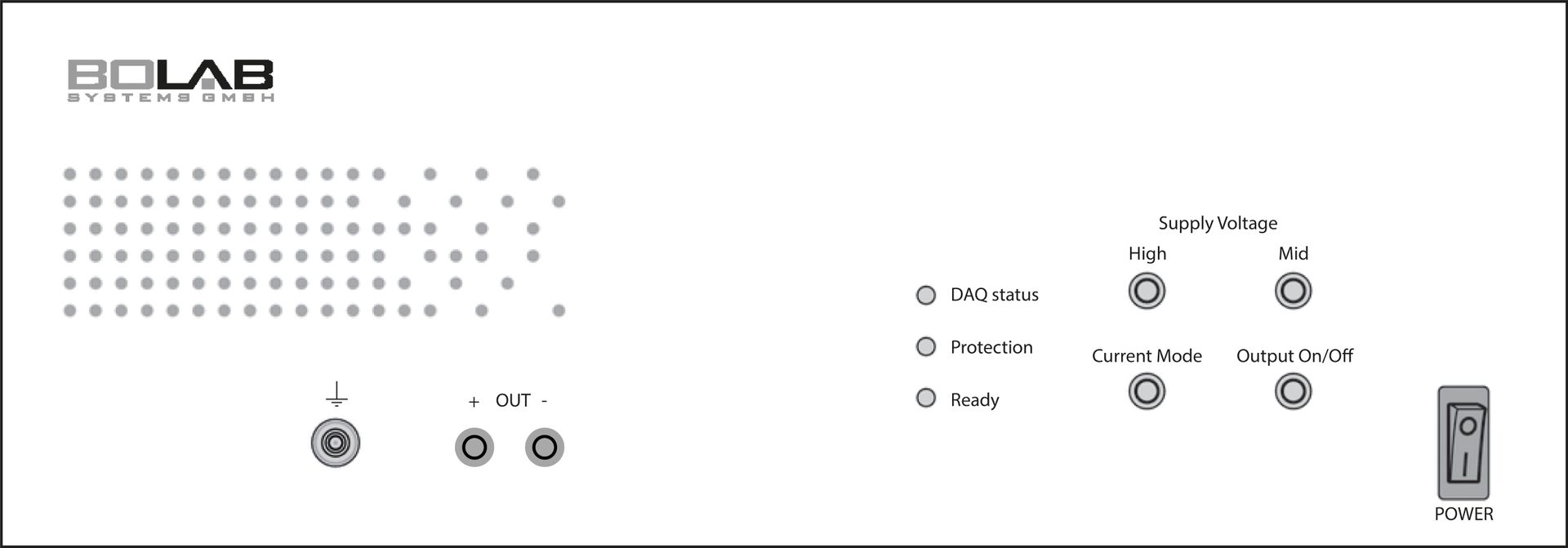The image size is (1568, 548).
Task: Toggle the Current Mode push button
Action: 1147,391
